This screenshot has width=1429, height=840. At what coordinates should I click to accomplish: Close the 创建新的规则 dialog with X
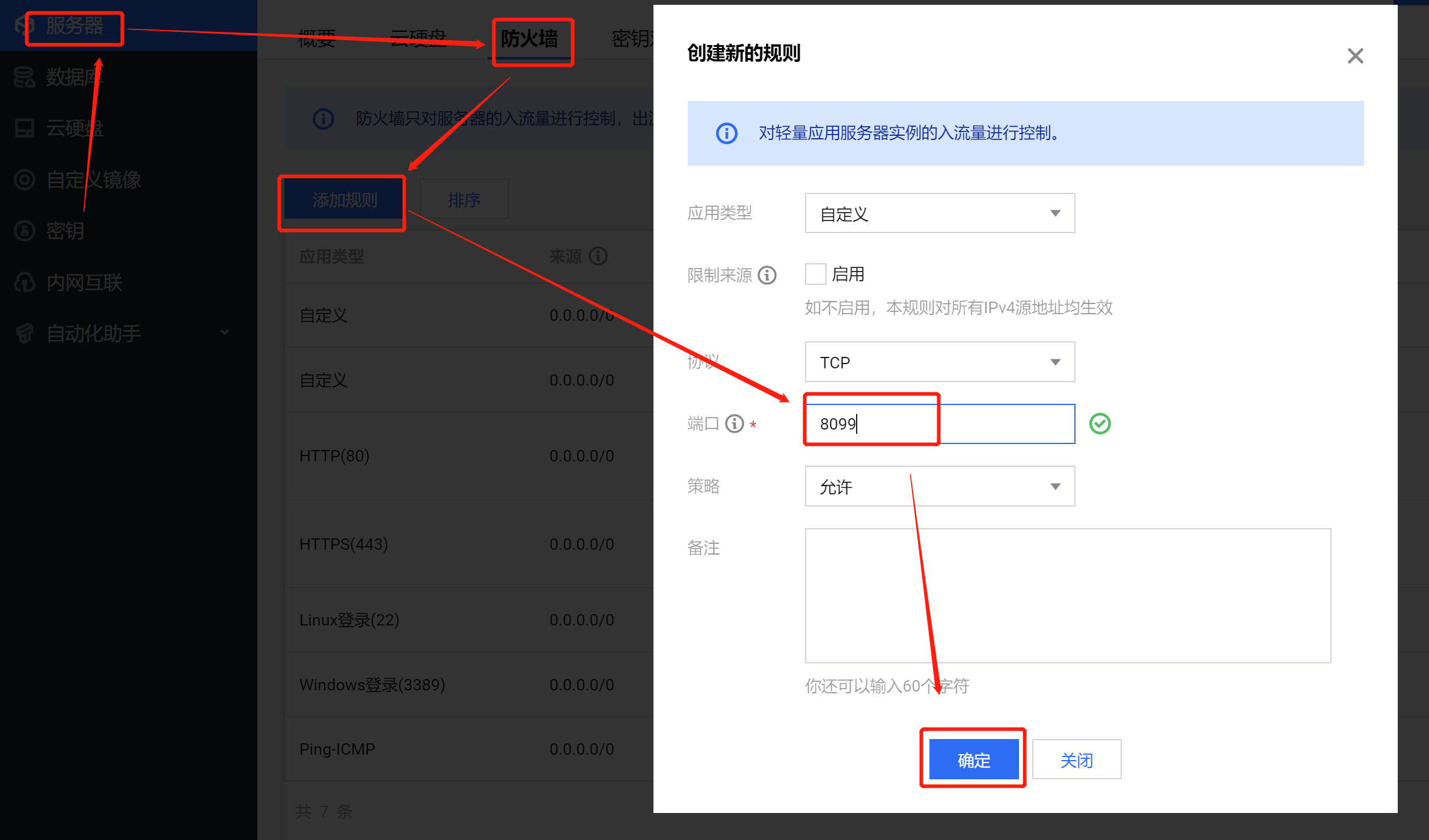pyautogui.click(x=1355, y=56)
